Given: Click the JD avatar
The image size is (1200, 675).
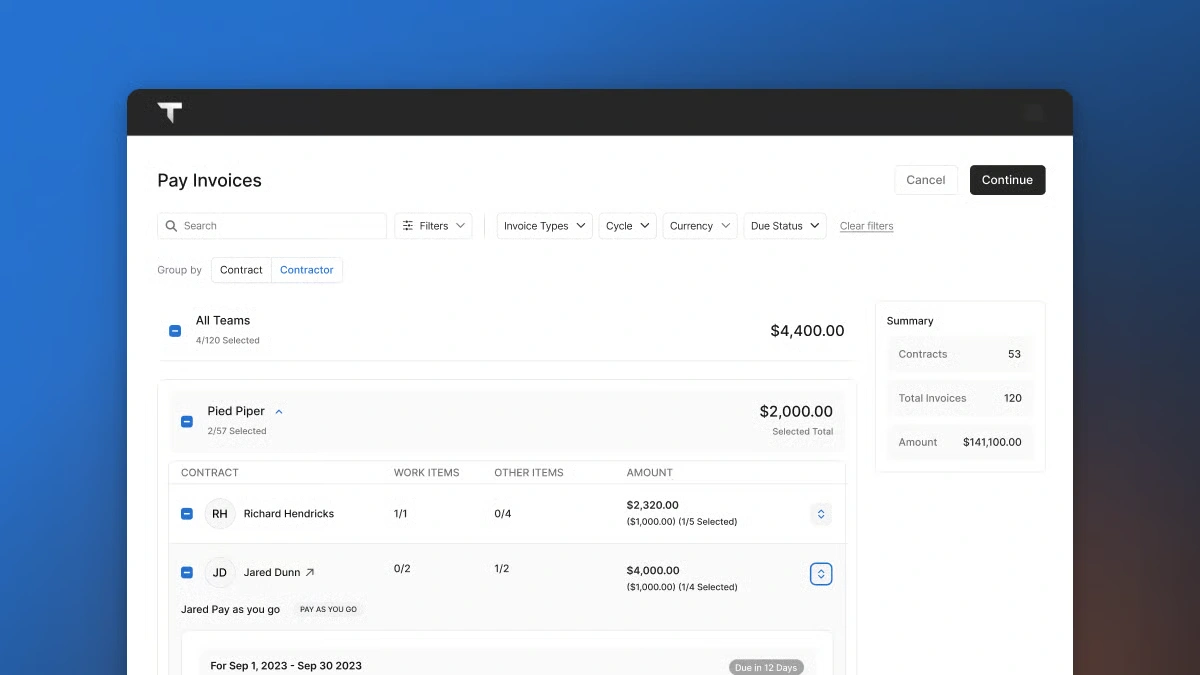Looking at the screenshot, I should coord(220,573).
